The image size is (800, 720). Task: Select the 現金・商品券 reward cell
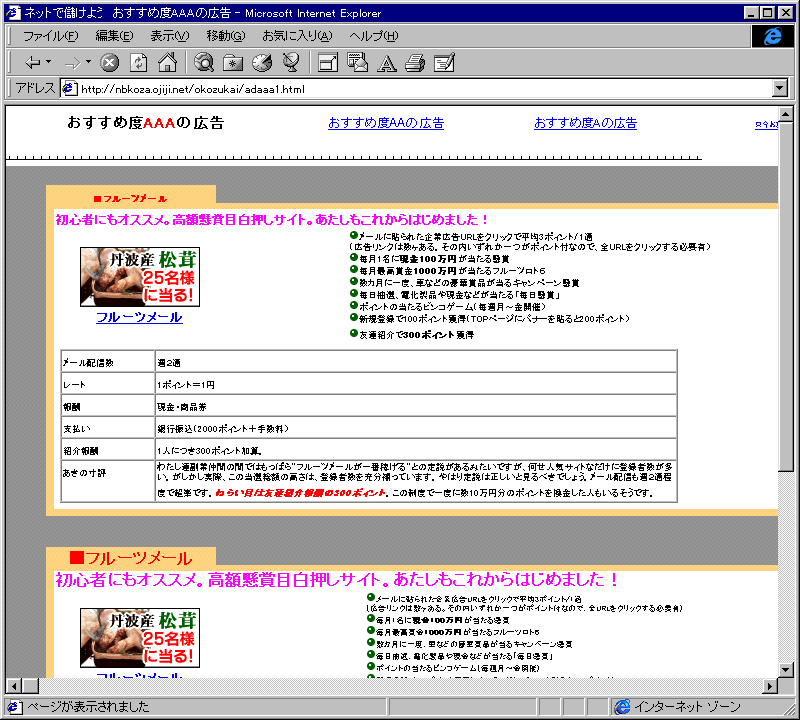click(x=416, y=406)
